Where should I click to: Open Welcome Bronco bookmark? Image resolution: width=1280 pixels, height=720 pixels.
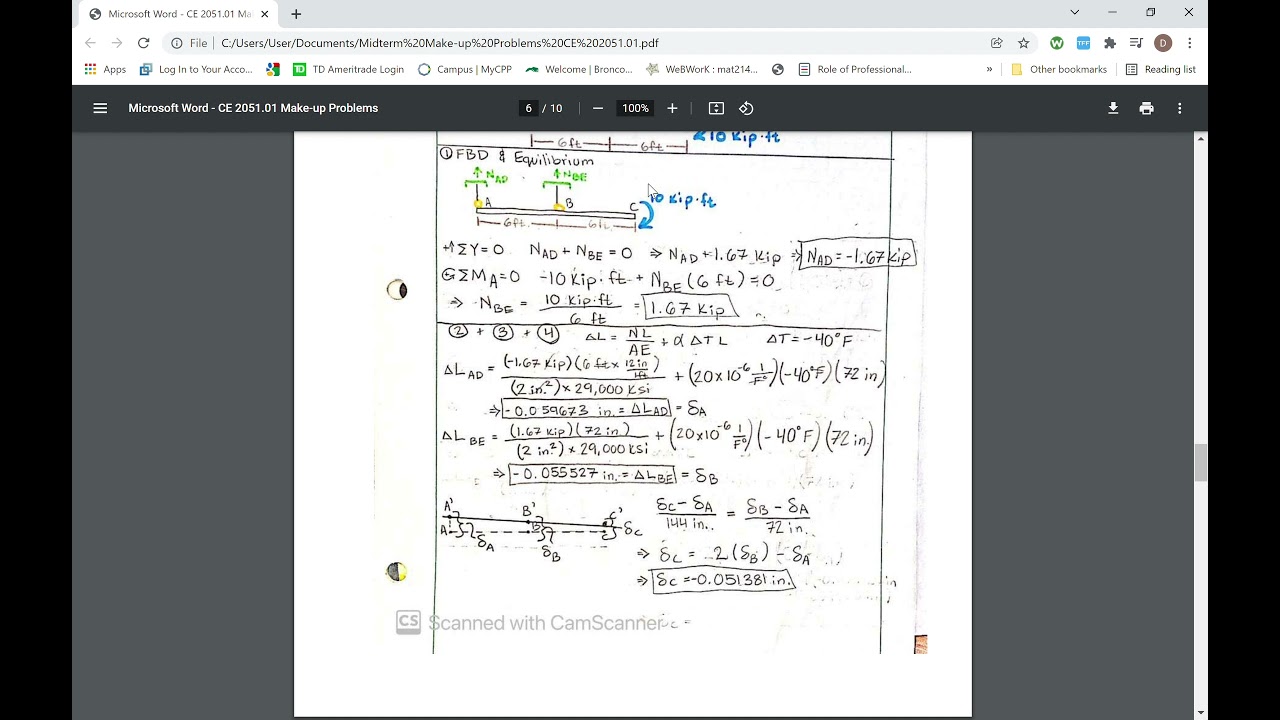point(579,69)
